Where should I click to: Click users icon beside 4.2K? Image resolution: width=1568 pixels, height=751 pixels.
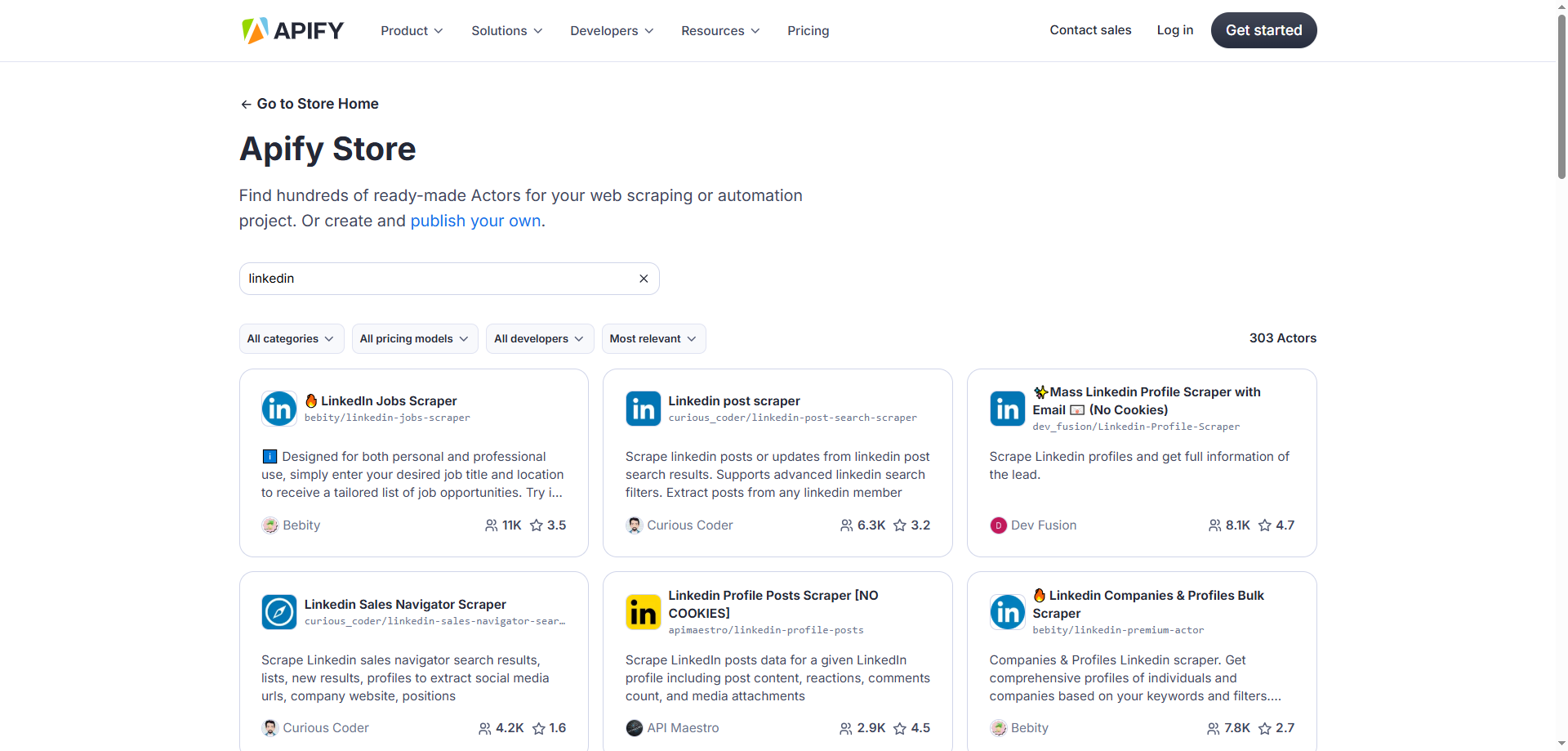(x=485, y=728)
